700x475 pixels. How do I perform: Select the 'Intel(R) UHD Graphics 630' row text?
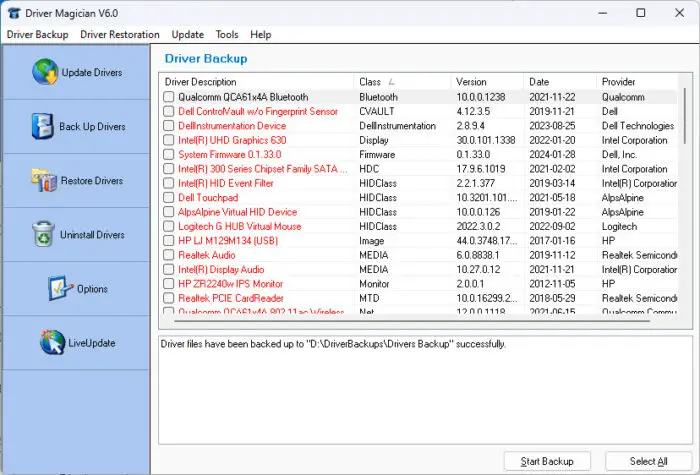point(232,140)
